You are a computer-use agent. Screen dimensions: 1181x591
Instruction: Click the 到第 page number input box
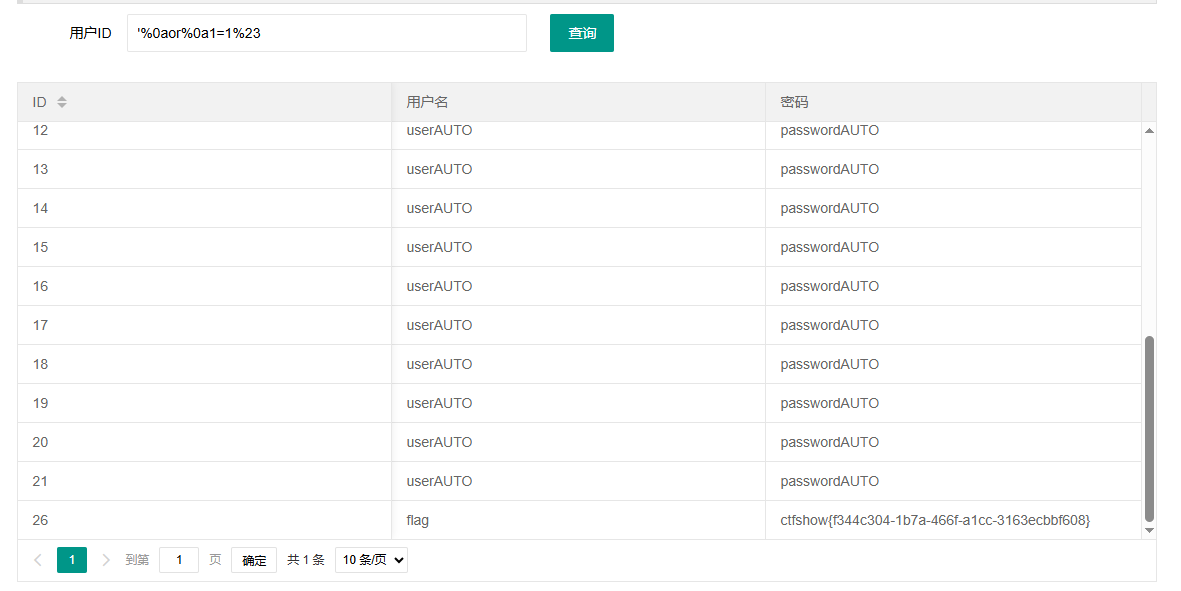click(x=179, y=560)
